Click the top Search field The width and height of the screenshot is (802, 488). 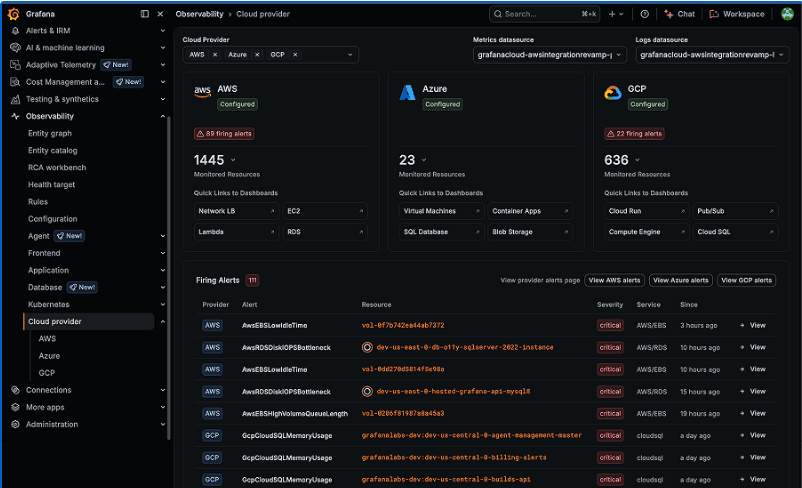(x=545, y=14)
